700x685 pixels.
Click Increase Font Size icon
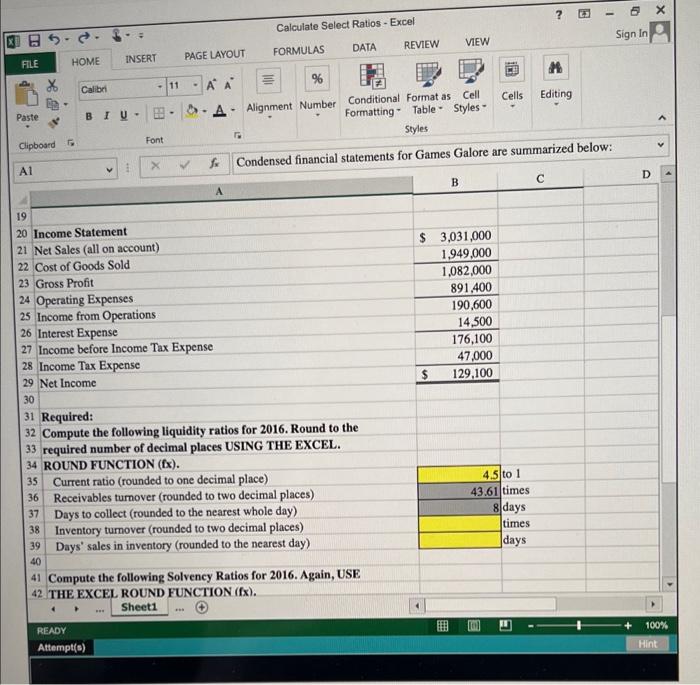(x=211, y=85)
